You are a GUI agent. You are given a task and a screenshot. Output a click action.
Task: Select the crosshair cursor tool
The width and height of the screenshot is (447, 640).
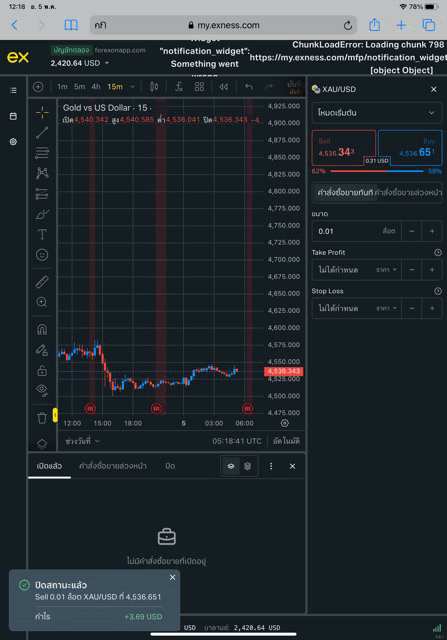click(42, 112)
